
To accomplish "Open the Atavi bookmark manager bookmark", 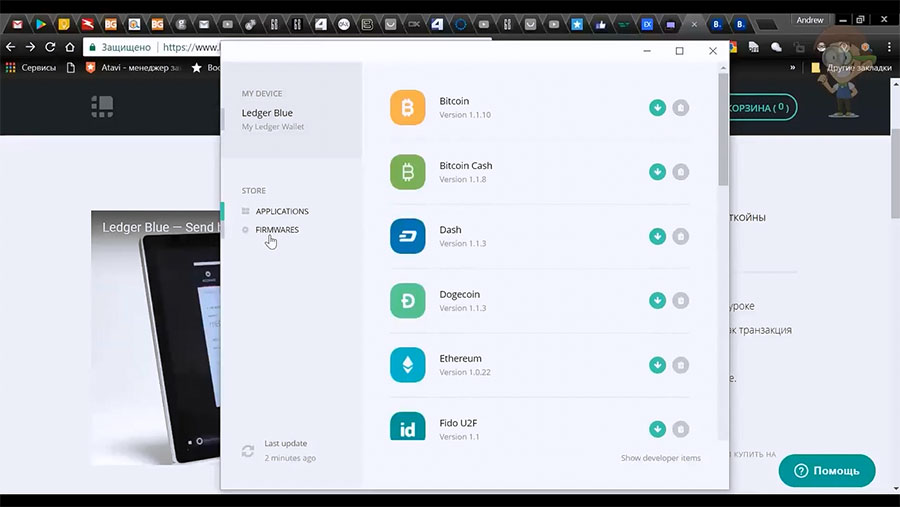I will pos(133,68).
